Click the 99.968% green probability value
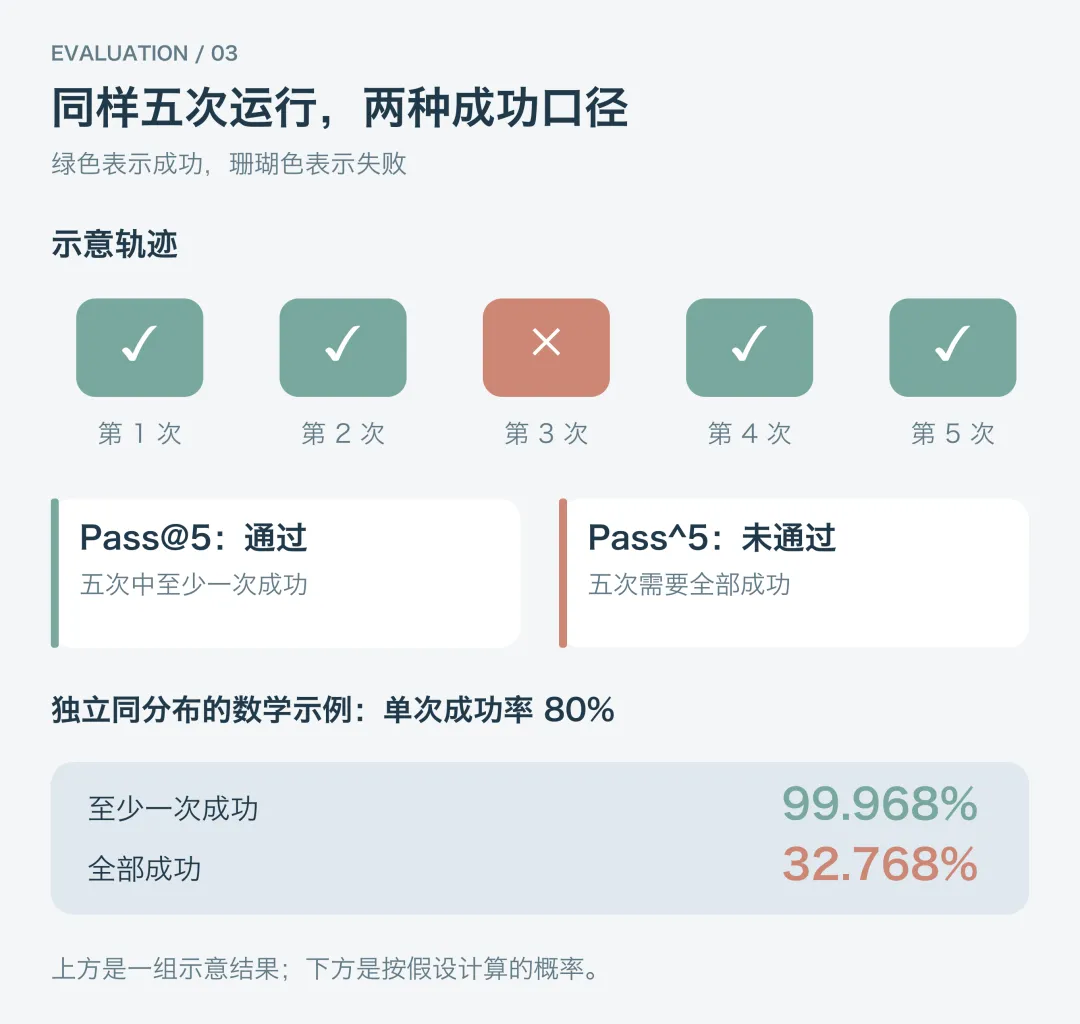 tap(880, 804)
